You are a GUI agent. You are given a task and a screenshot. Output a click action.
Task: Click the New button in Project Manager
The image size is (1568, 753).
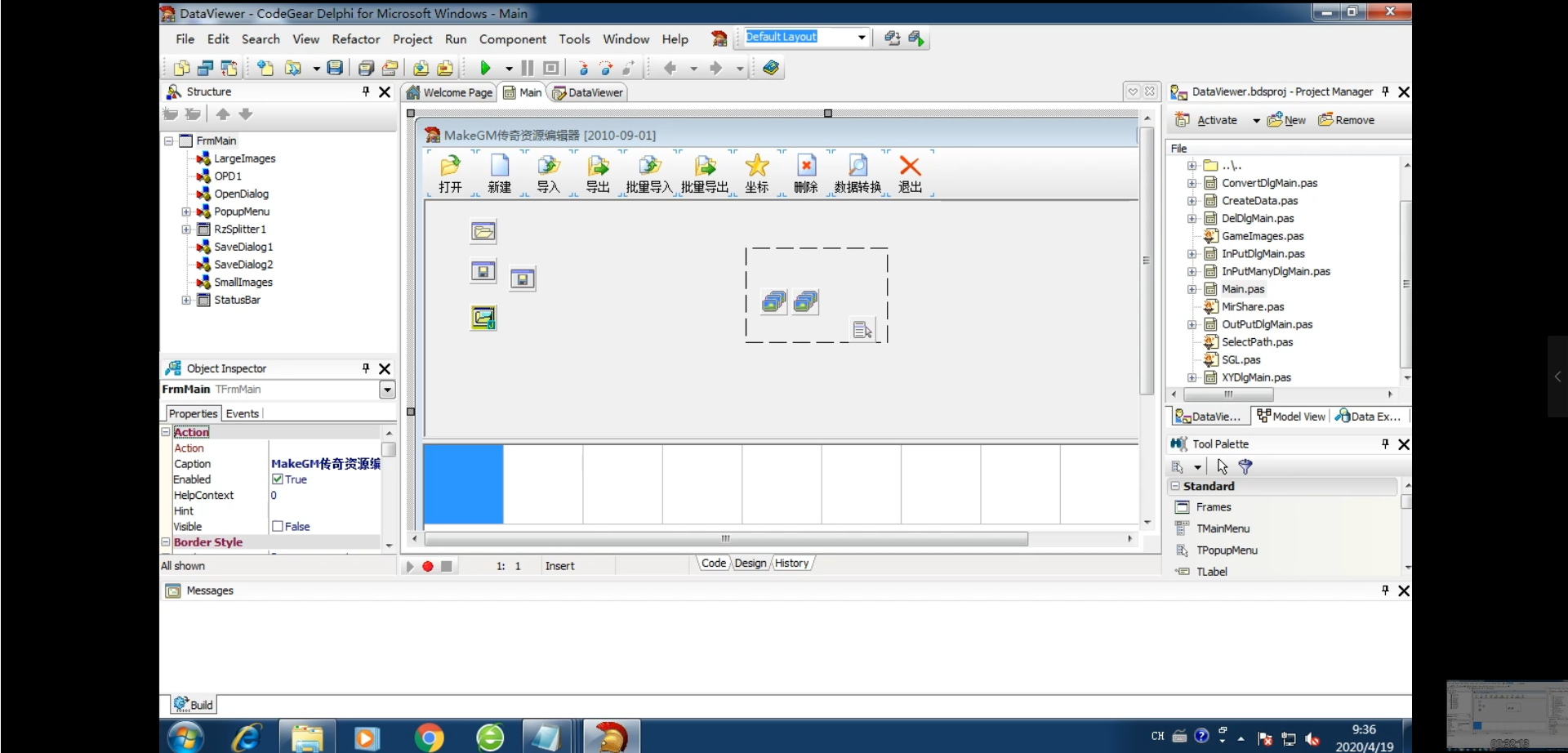tap(1287, 120)
